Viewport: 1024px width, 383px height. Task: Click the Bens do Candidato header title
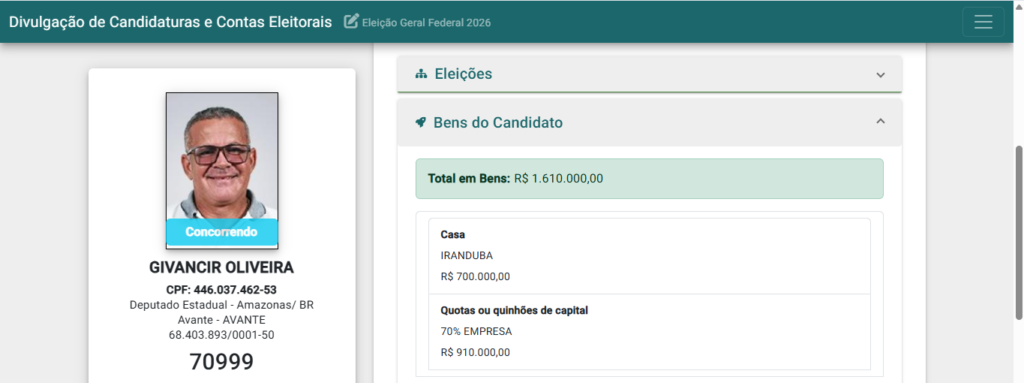[498, 122]
